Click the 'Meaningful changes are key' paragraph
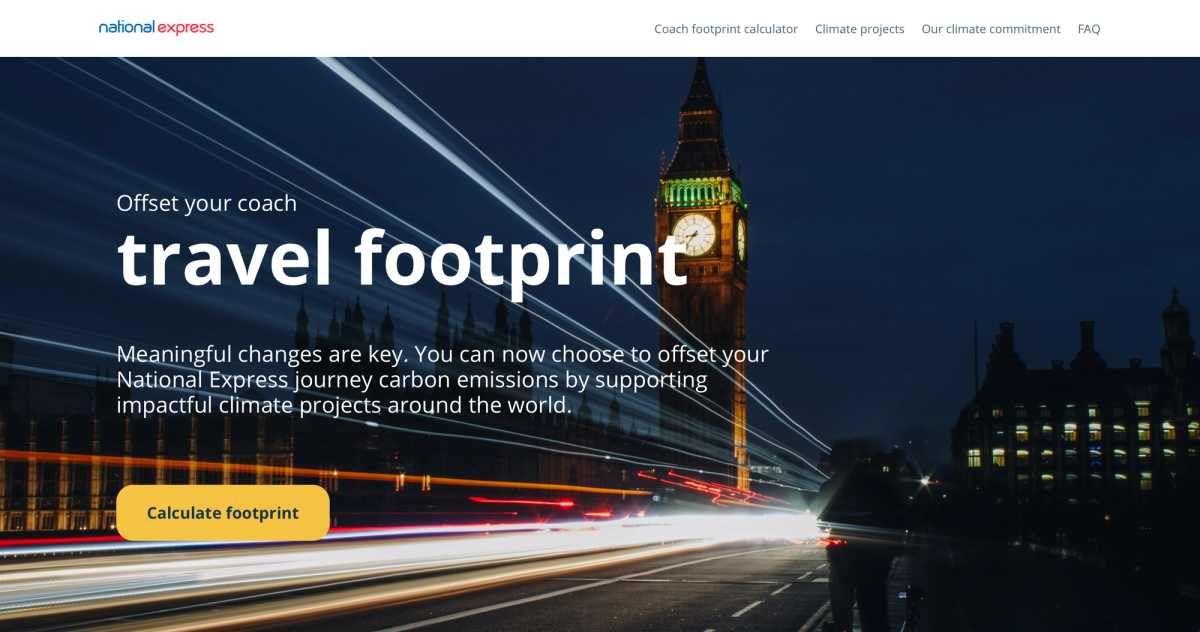The image size is (1200, 632). click(x=442, y=380)
